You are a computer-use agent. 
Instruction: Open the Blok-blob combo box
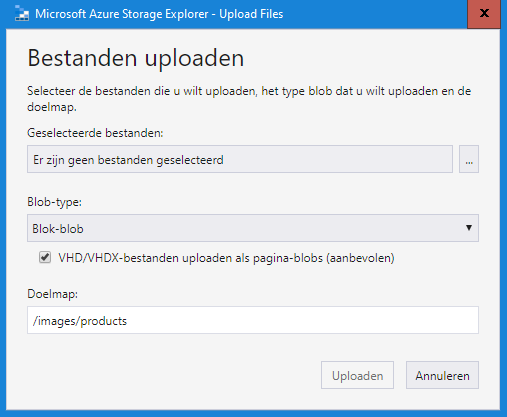coord(253,228)
